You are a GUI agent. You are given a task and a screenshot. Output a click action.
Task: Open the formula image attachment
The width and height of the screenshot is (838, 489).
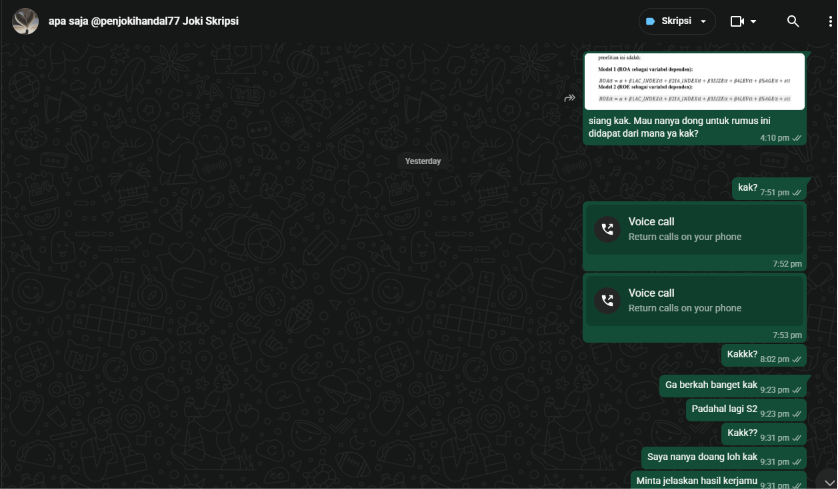pos(694,81)
